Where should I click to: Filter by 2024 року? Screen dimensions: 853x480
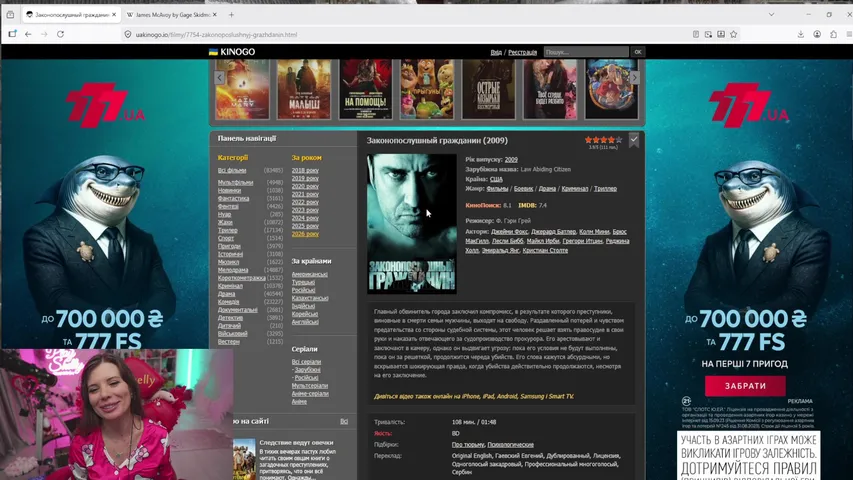[x=305, y=218]
